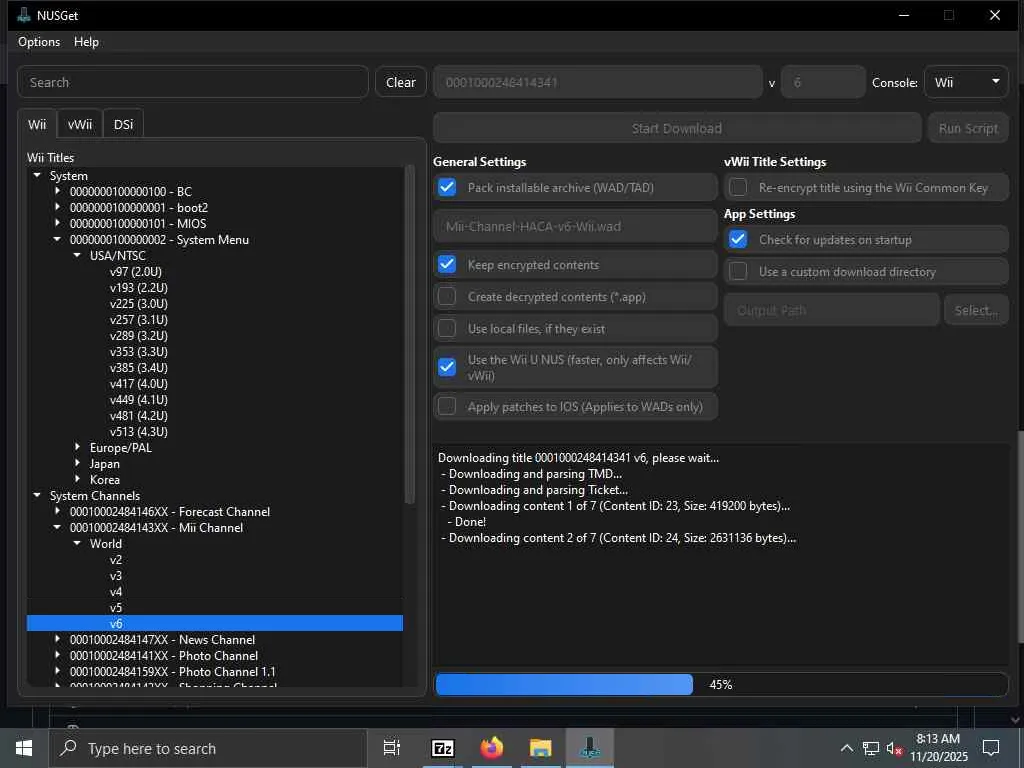The image size is (1024, 768).
Task: Select System Menu v417 (4.0U)
Action: click(138, 383)
